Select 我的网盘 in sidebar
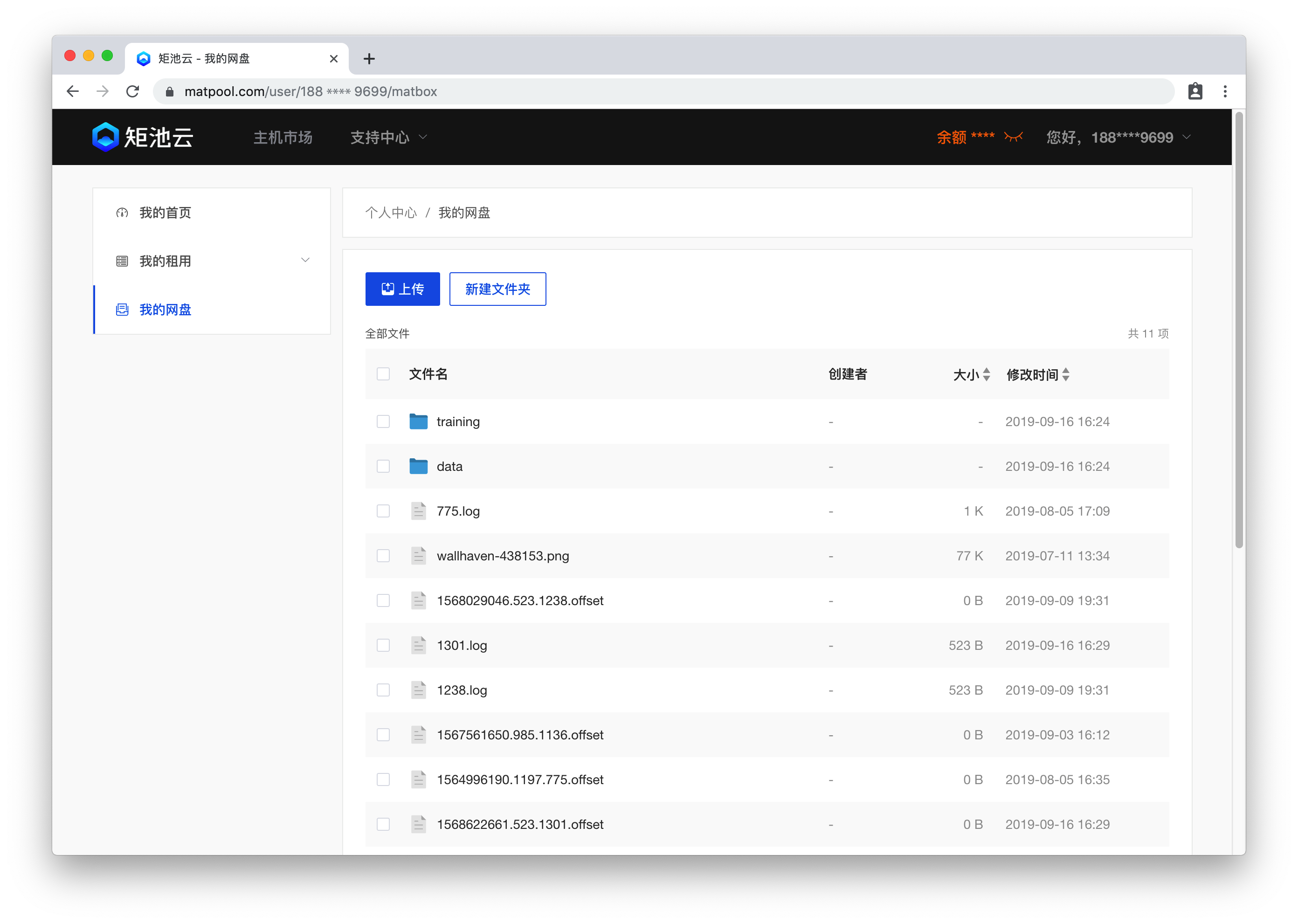1298x924 pixels. [211, 310]
